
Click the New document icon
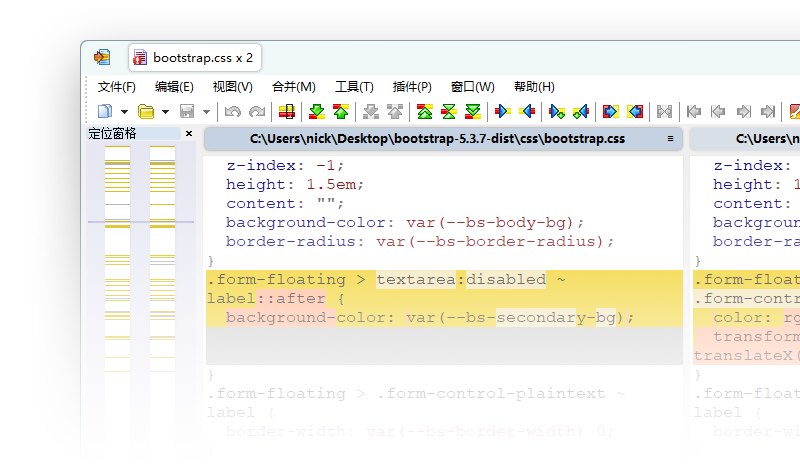pos(104,111)
